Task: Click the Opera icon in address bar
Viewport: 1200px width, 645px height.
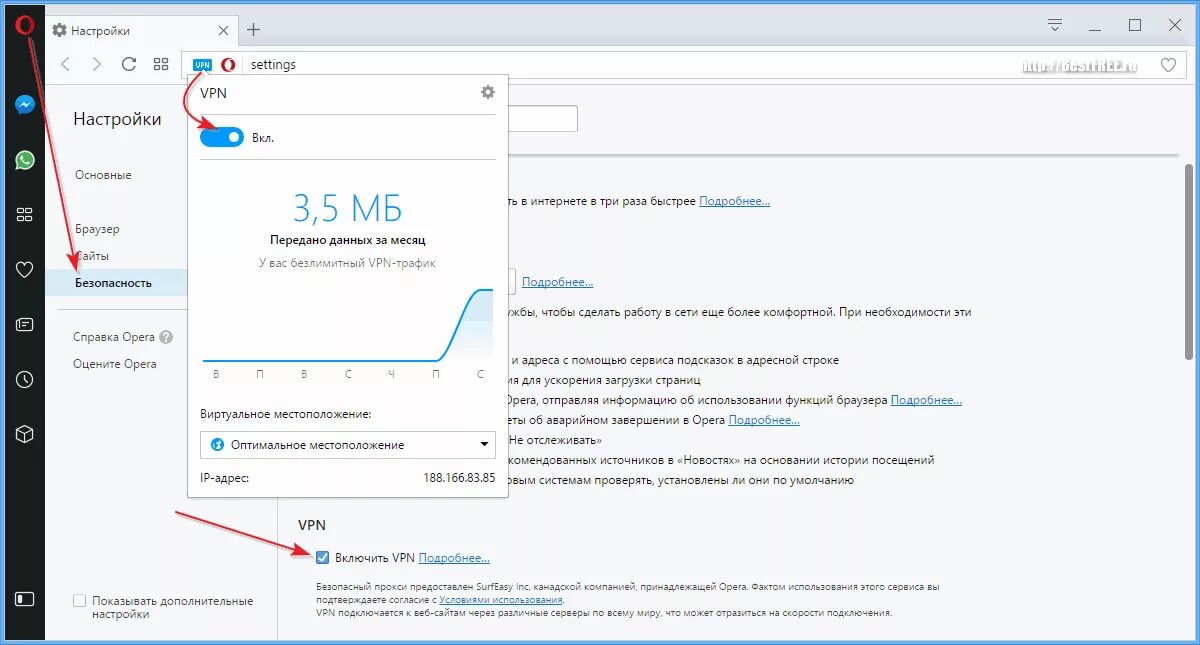Action: (x=228, y=65)
